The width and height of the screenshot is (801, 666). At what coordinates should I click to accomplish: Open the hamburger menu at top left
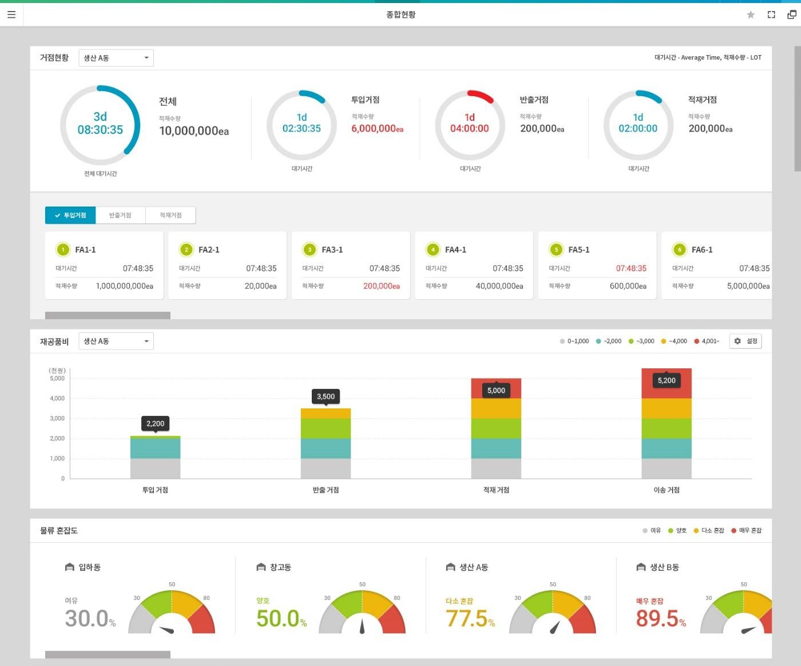point(12,15)
